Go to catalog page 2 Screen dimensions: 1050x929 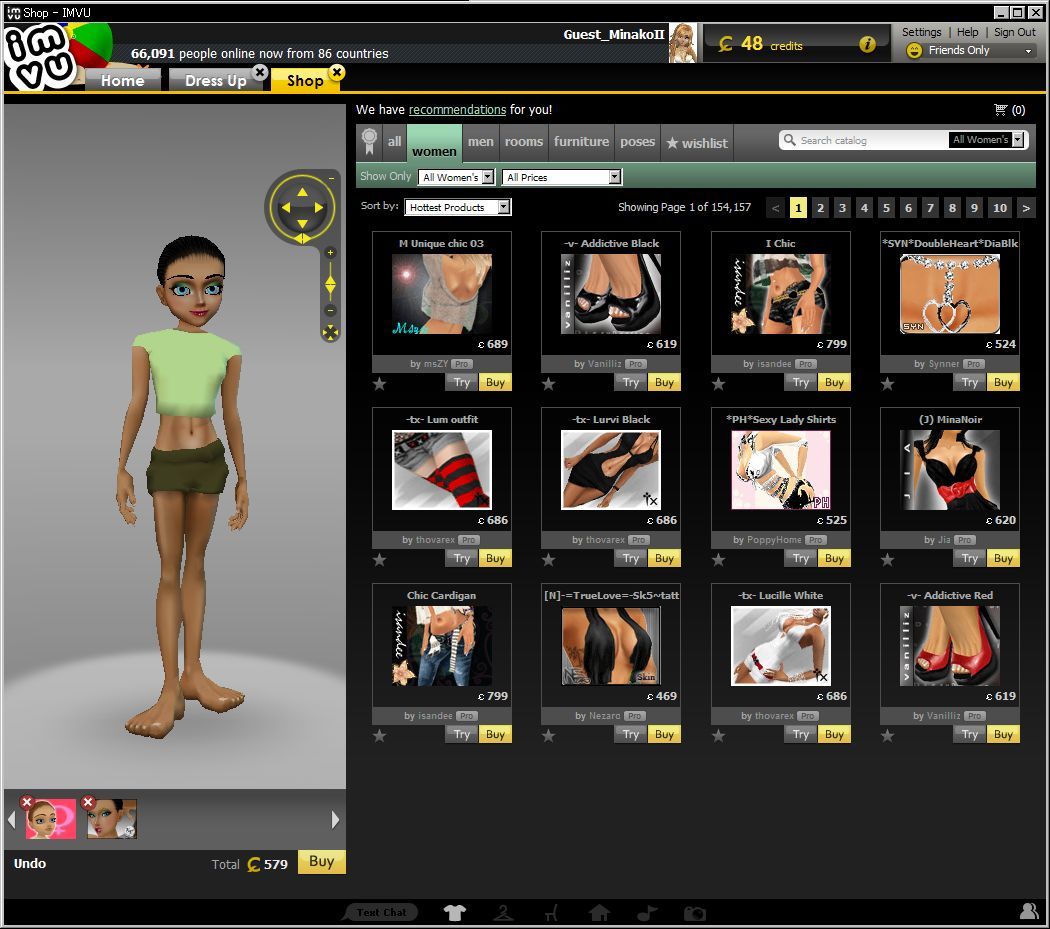click(x=820, y=208)
